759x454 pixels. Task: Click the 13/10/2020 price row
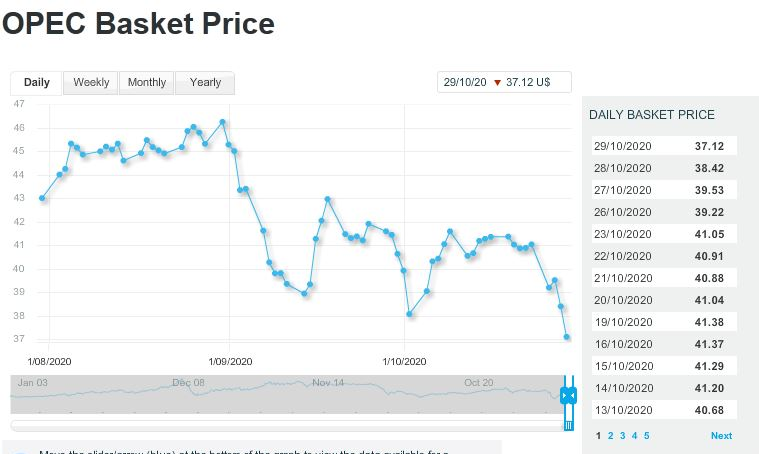663,410
